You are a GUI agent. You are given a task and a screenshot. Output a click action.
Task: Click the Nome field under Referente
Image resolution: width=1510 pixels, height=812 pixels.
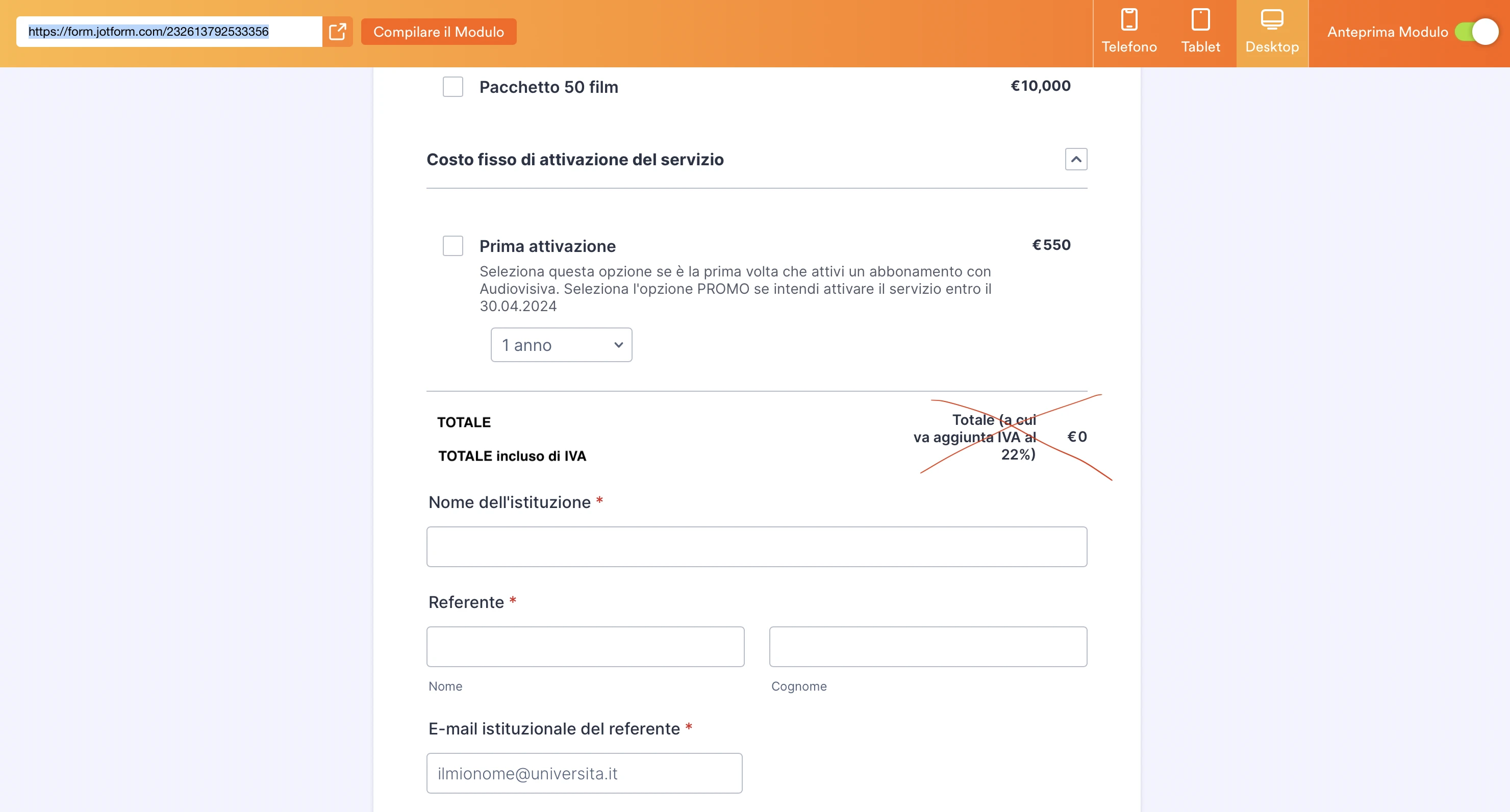pos(585,647)
